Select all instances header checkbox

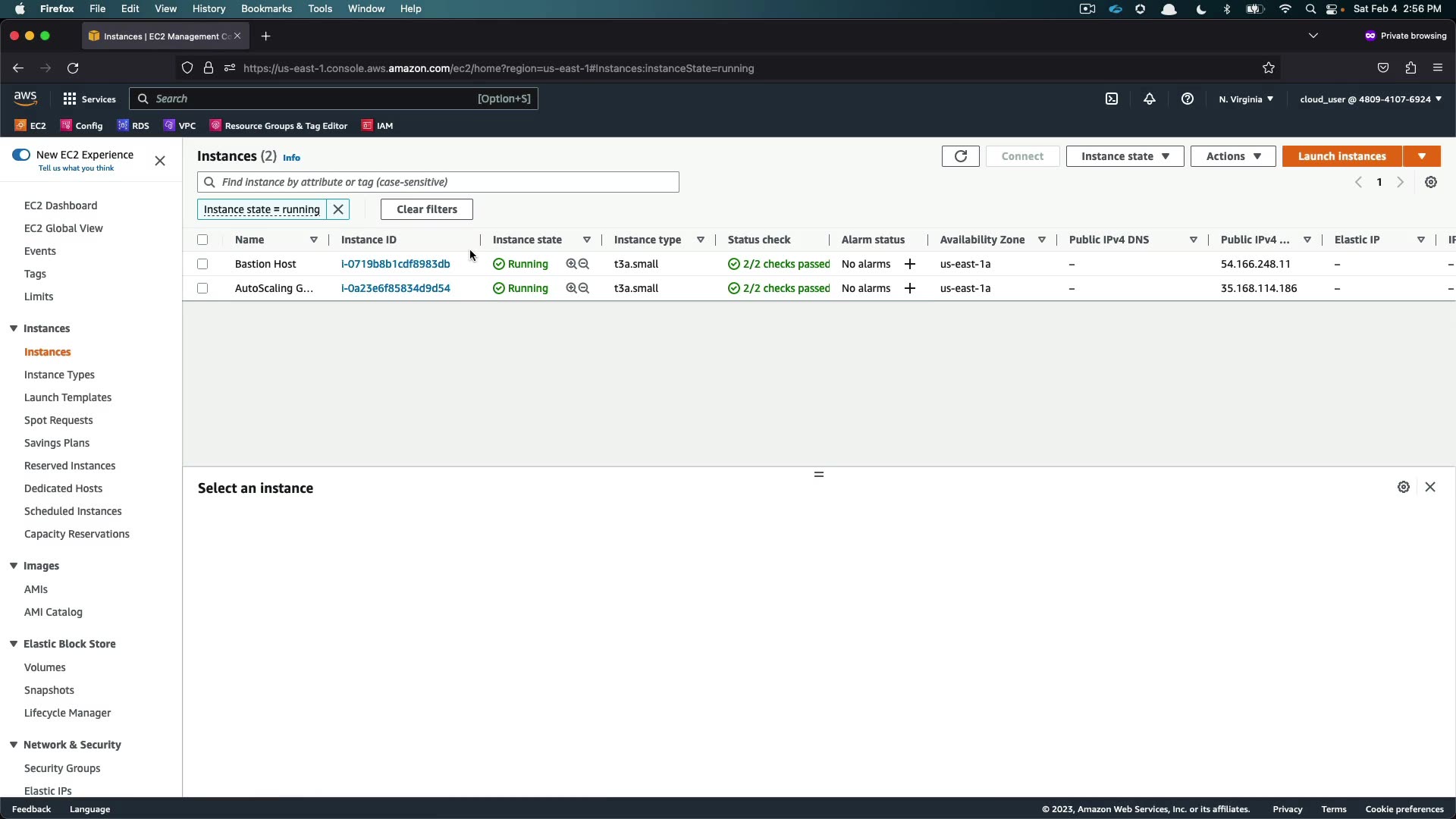click(x=202, y=240)
